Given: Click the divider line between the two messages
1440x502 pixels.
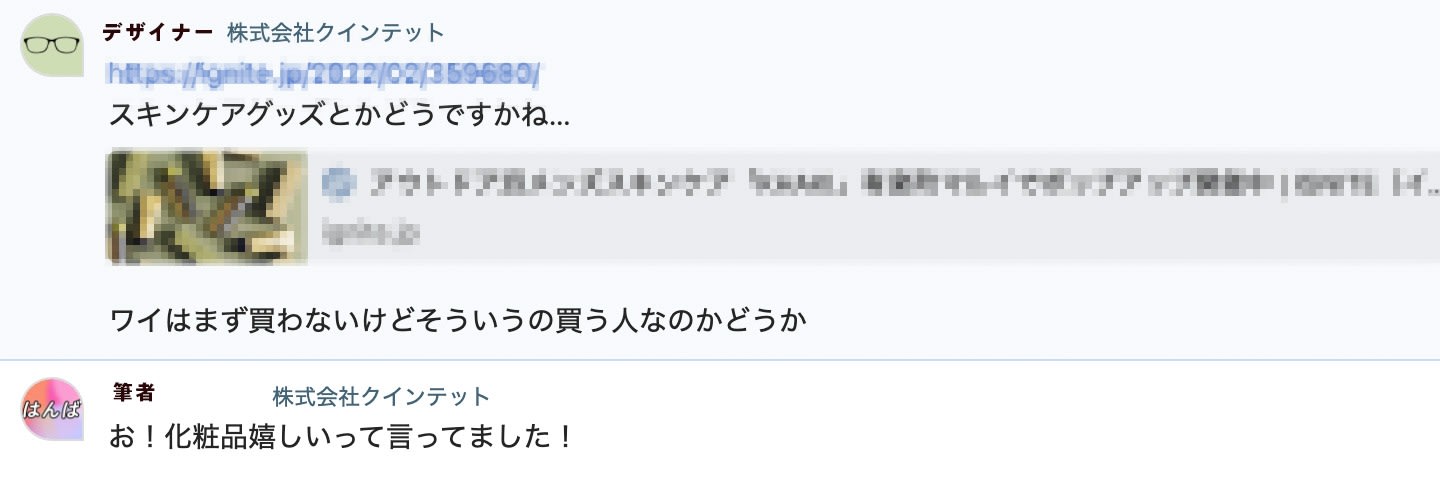Looking at the screenshot, I should click(720, 359).
